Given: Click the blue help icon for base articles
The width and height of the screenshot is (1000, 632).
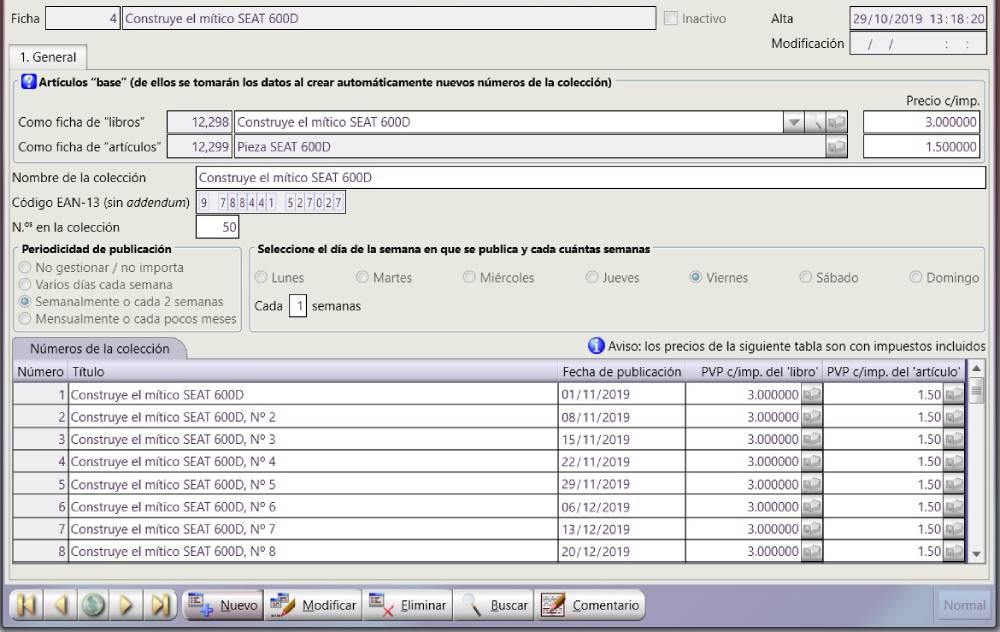Looking at the screenshot, I should (28, 83).
